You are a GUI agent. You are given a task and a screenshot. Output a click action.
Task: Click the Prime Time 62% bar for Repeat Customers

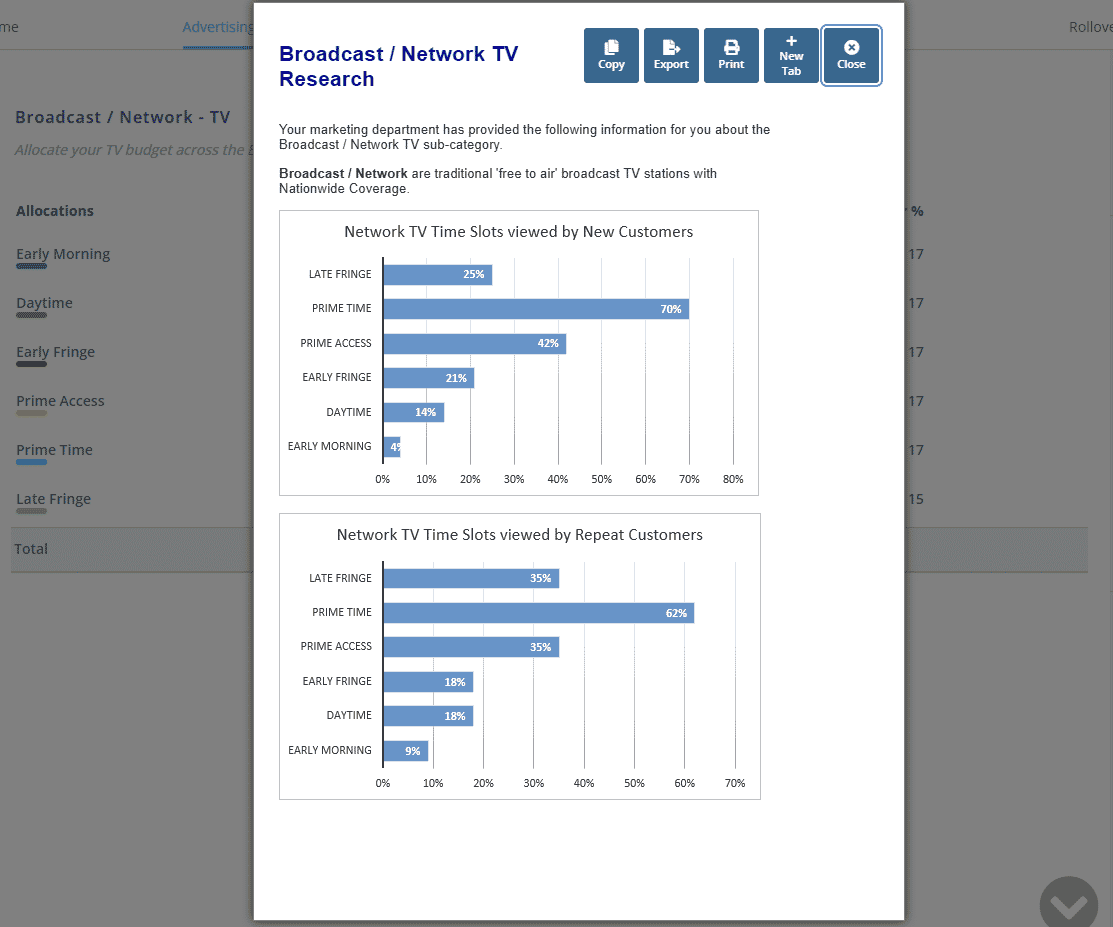[538, 613]
